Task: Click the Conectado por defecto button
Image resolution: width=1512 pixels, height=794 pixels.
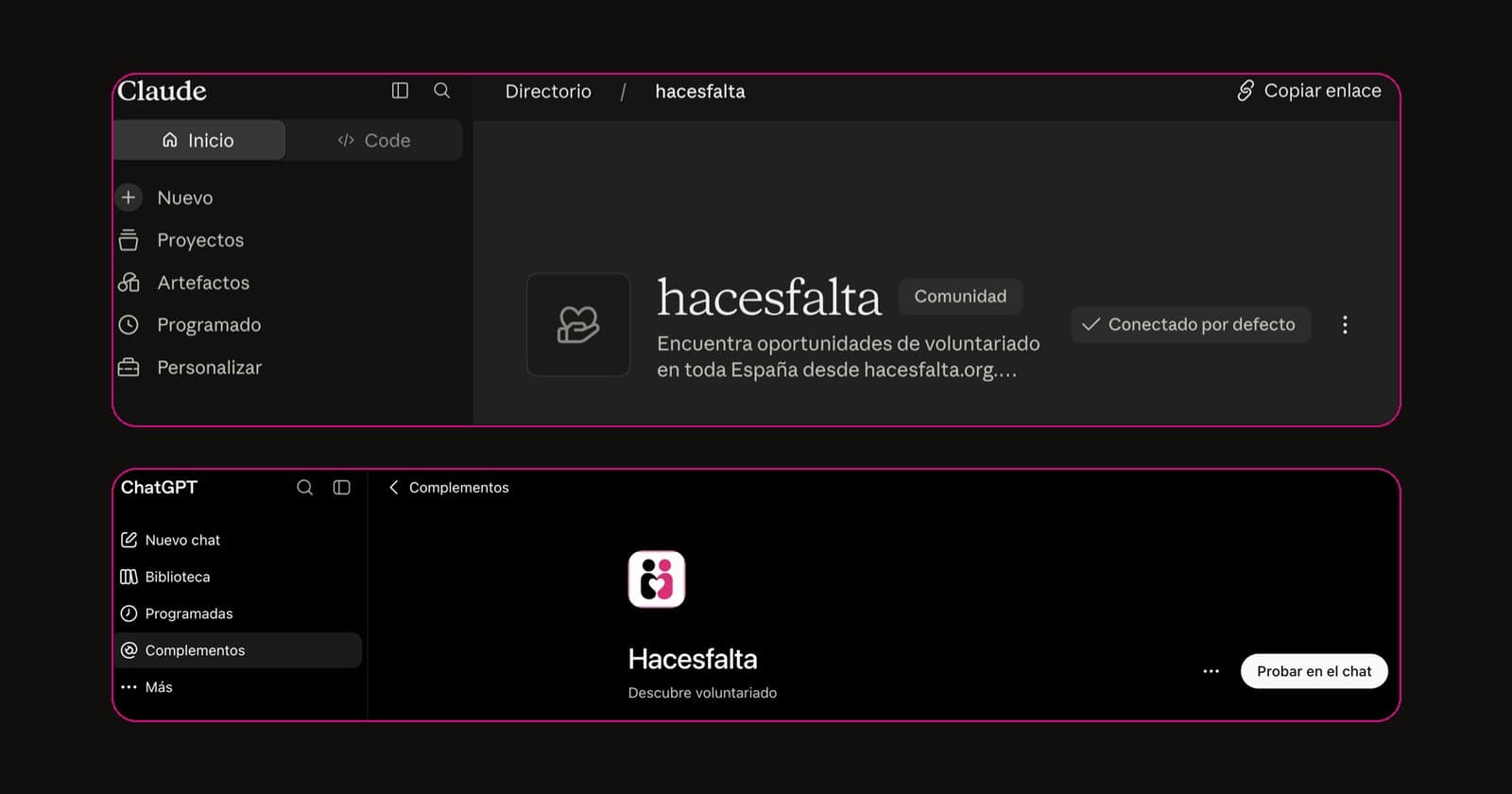Action: (x=1190, y=324)
